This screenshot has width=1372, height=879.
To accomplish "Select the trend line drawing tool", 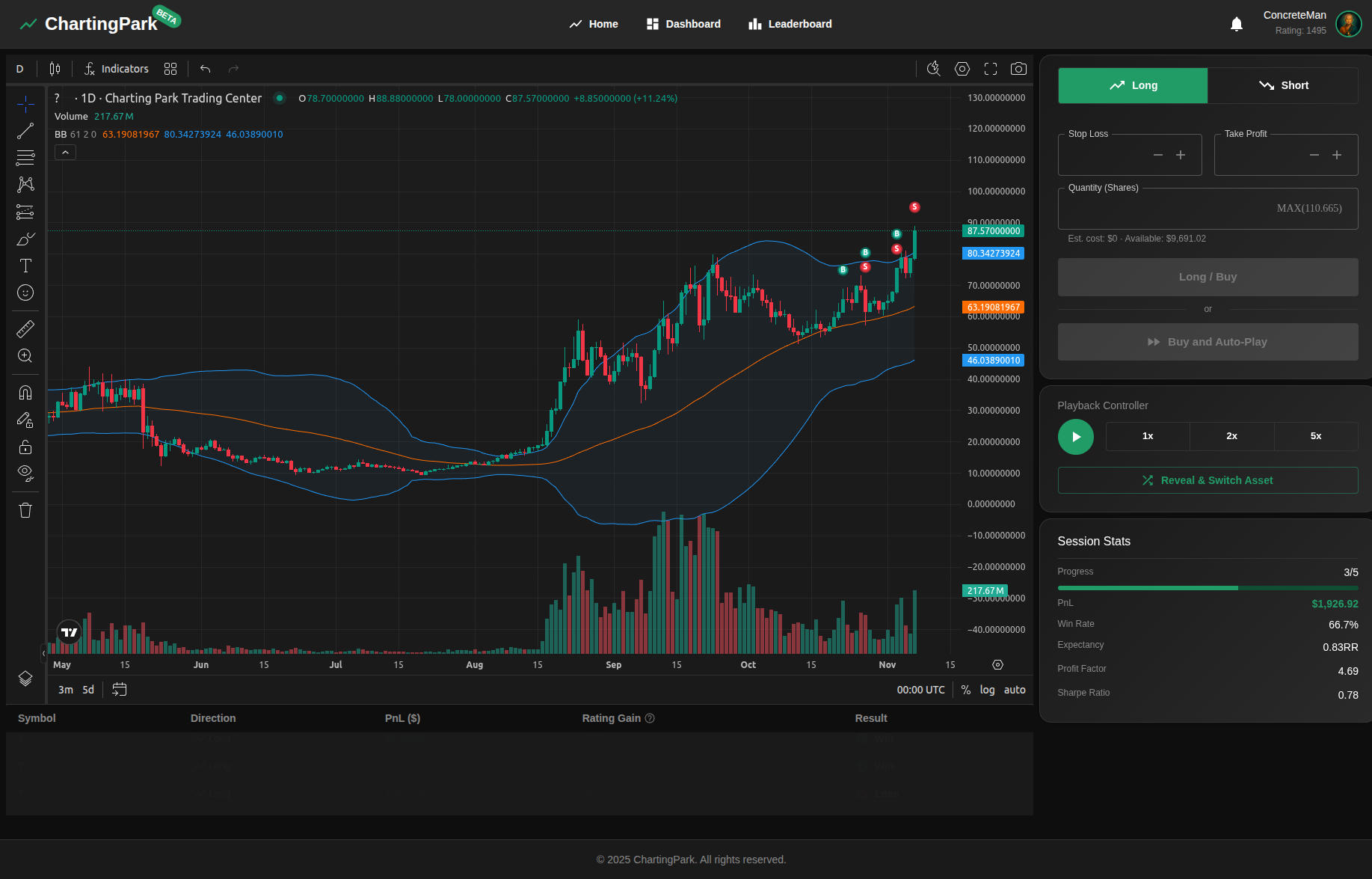I will tap(25, 131).
